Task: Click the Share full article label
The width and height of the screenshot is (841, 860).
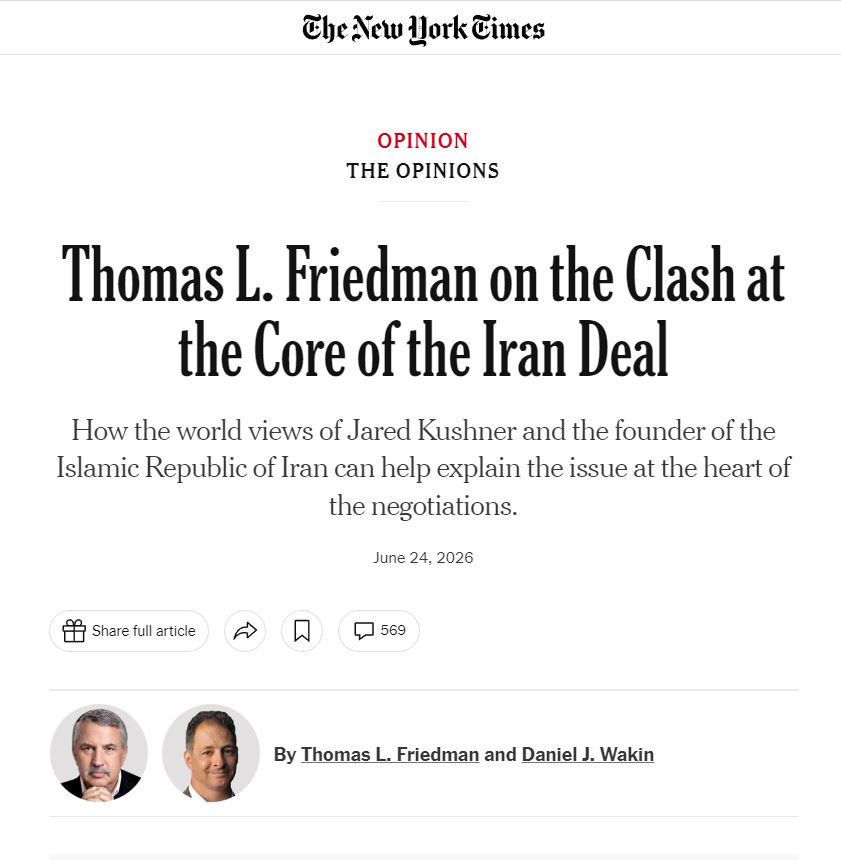Action: [144, 631]
